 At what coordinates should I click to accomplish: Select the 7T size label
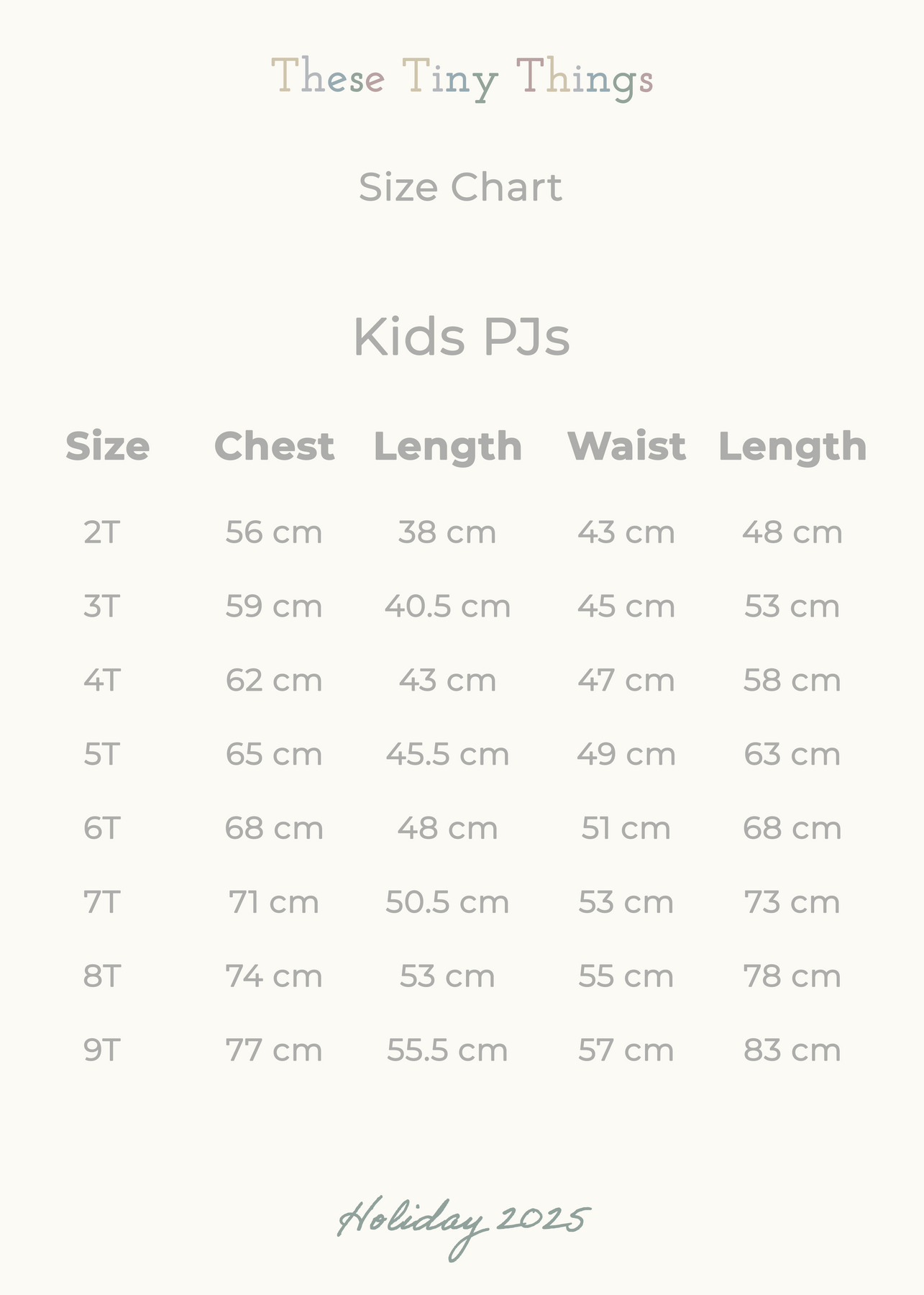pos(101,902)
